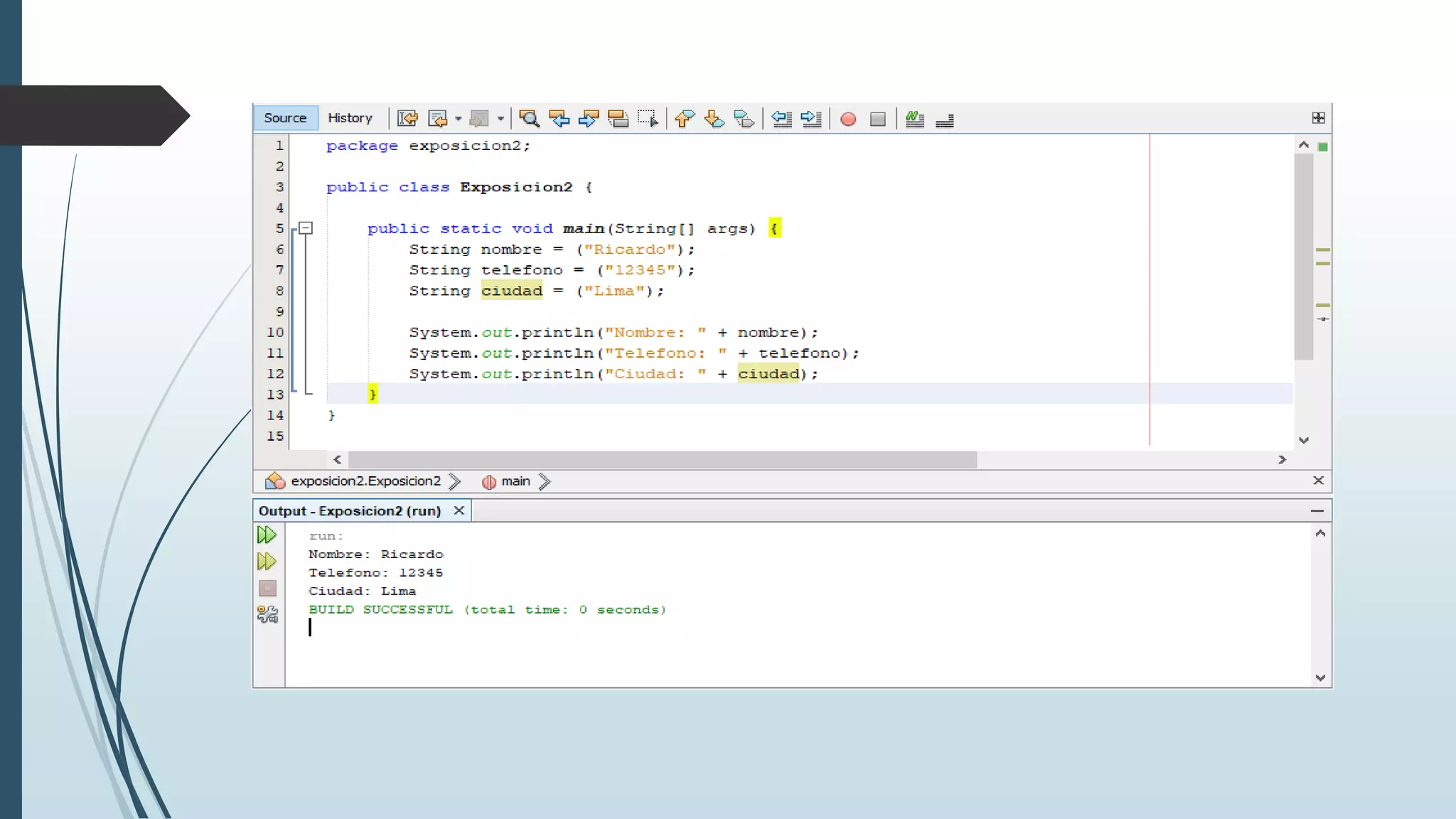Open the Forward navigation dropdown arrow
The width and height of the screenshot is (1456, 819).
500,119
